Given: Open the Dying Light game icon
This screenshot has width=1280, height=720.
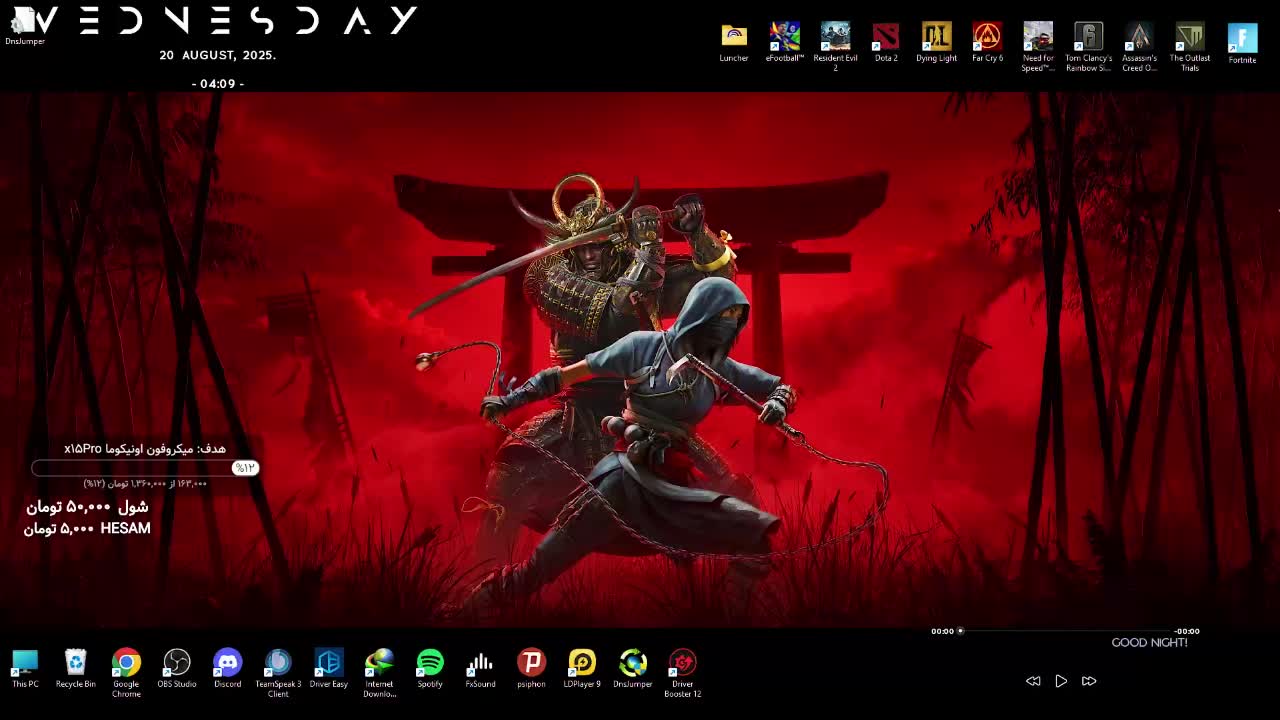Looking at the screenshot, I should tap(937, 42).
